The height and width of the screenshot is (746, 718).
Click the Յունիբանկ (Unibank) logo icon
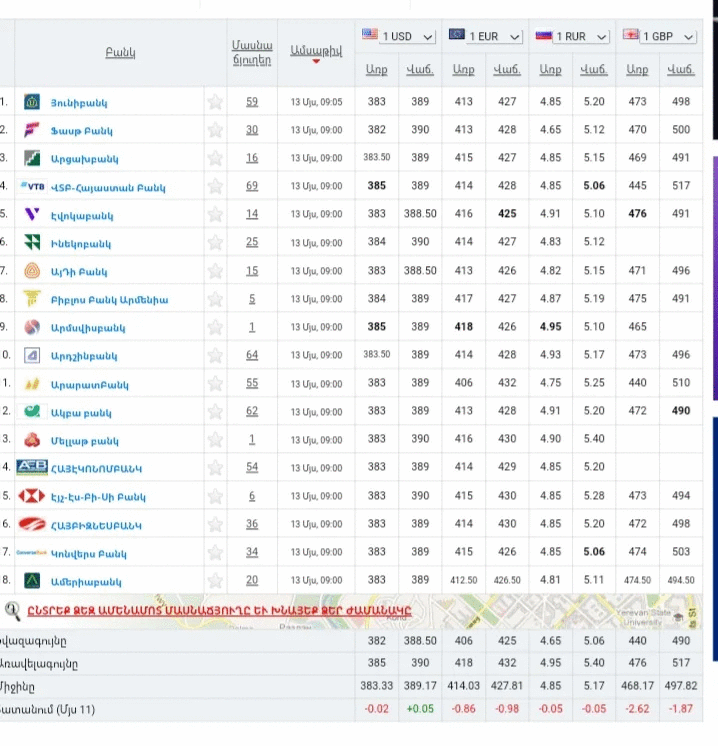pyautogui.click(x=32, y=102)
